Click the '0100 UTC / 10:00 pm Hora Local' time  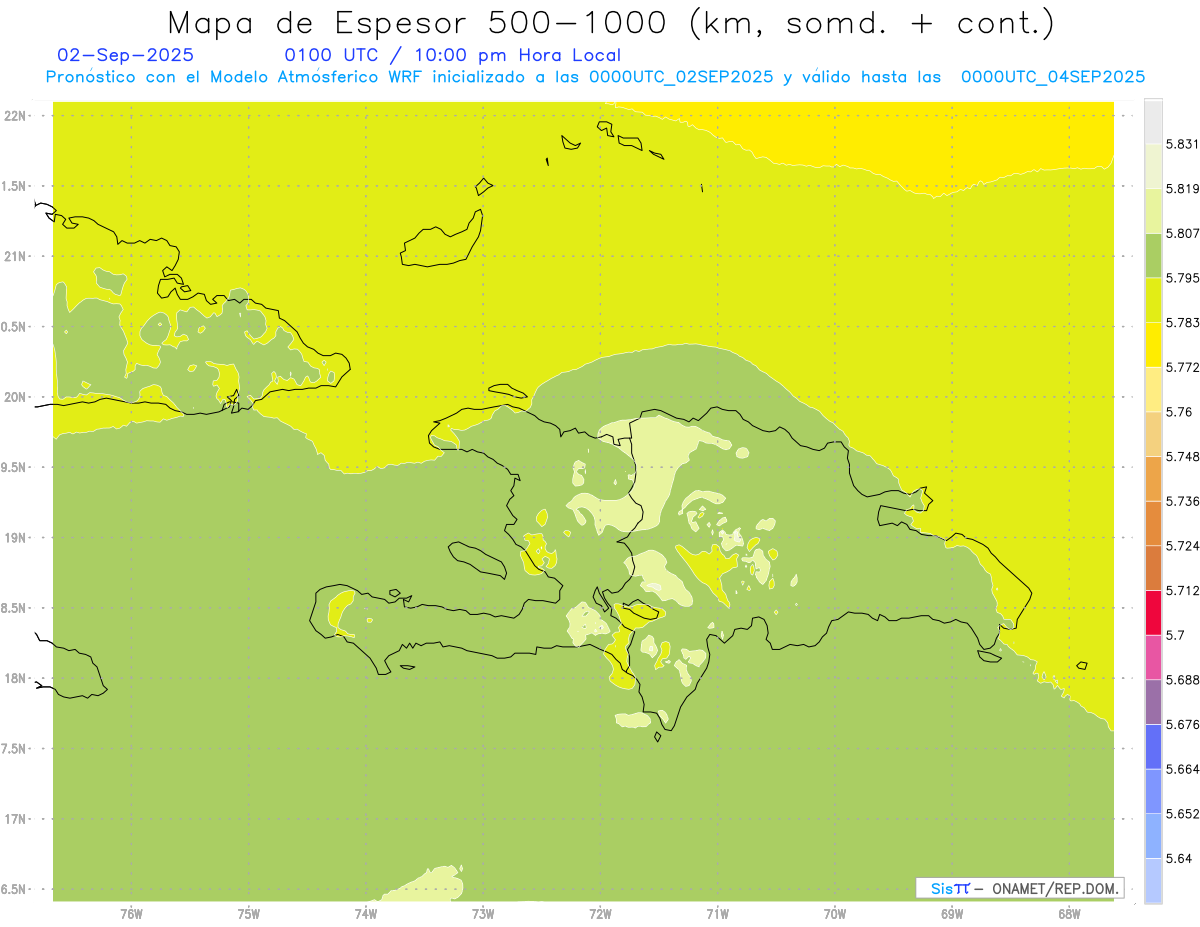pyautogui.click(x=453, y=55)
